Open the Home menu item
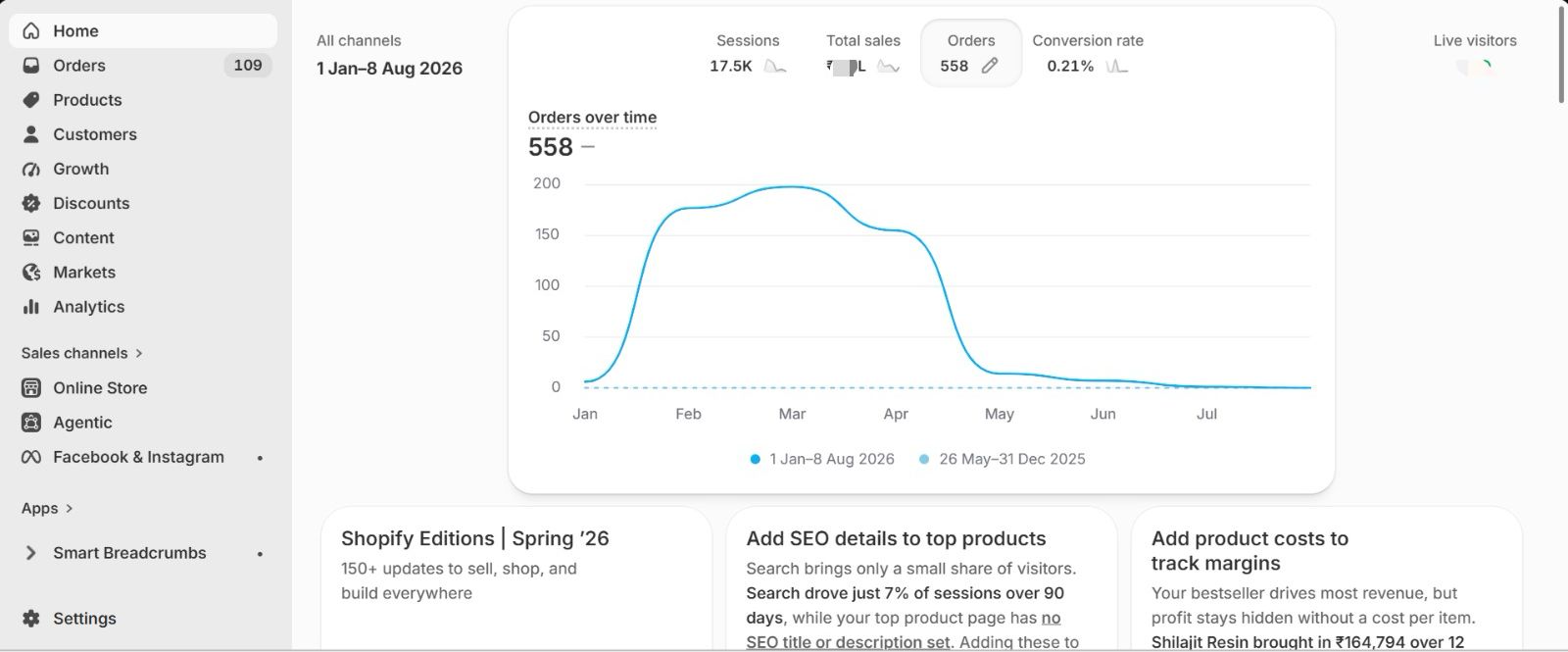 [143, 31]
